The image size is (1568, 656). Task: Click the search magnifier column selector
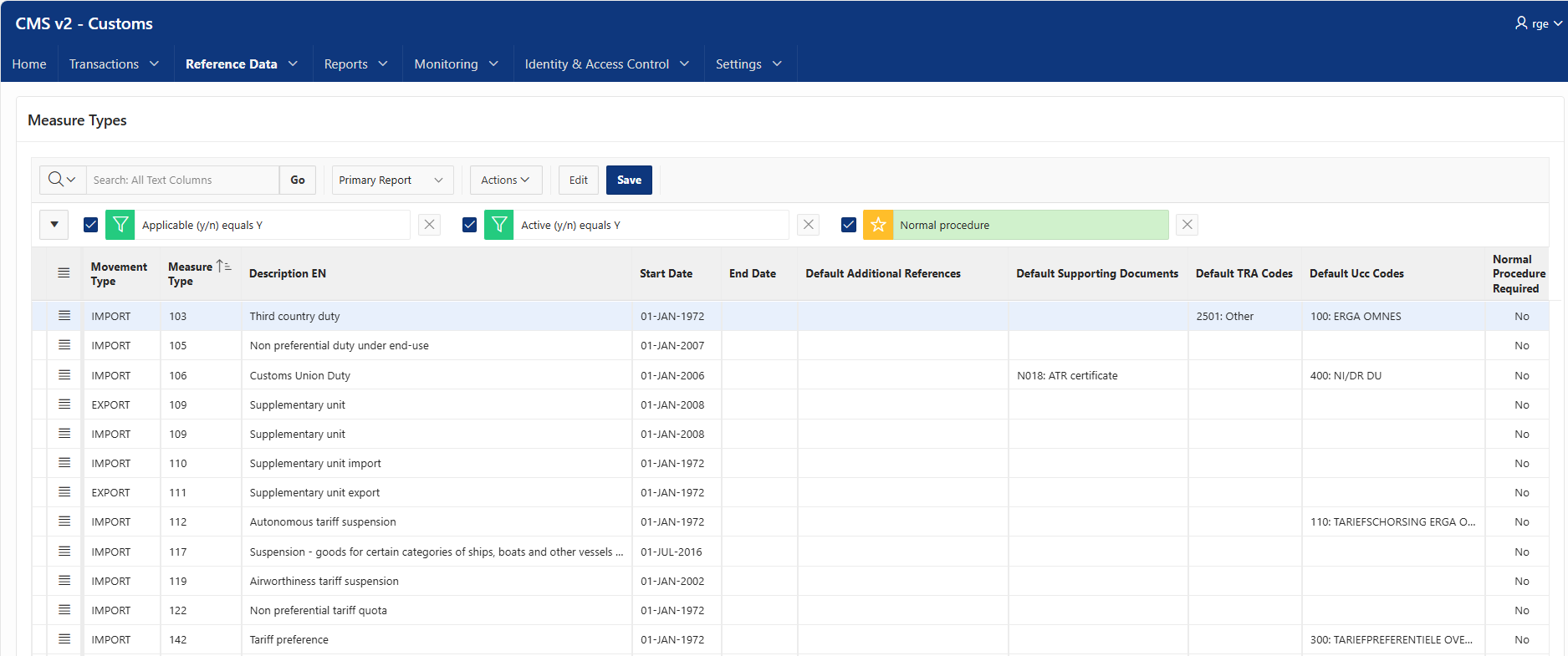point(63,180)
